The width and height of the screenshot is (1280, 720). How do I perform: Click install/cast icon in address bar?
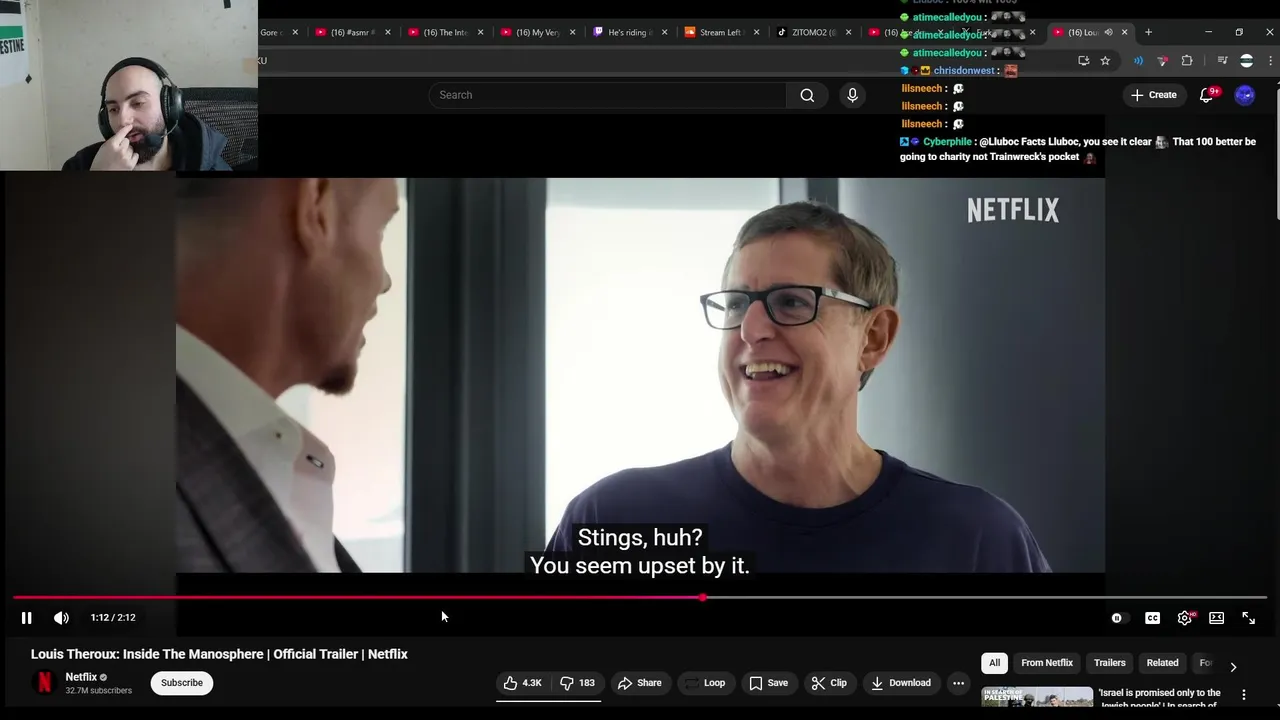point(1083,61)
